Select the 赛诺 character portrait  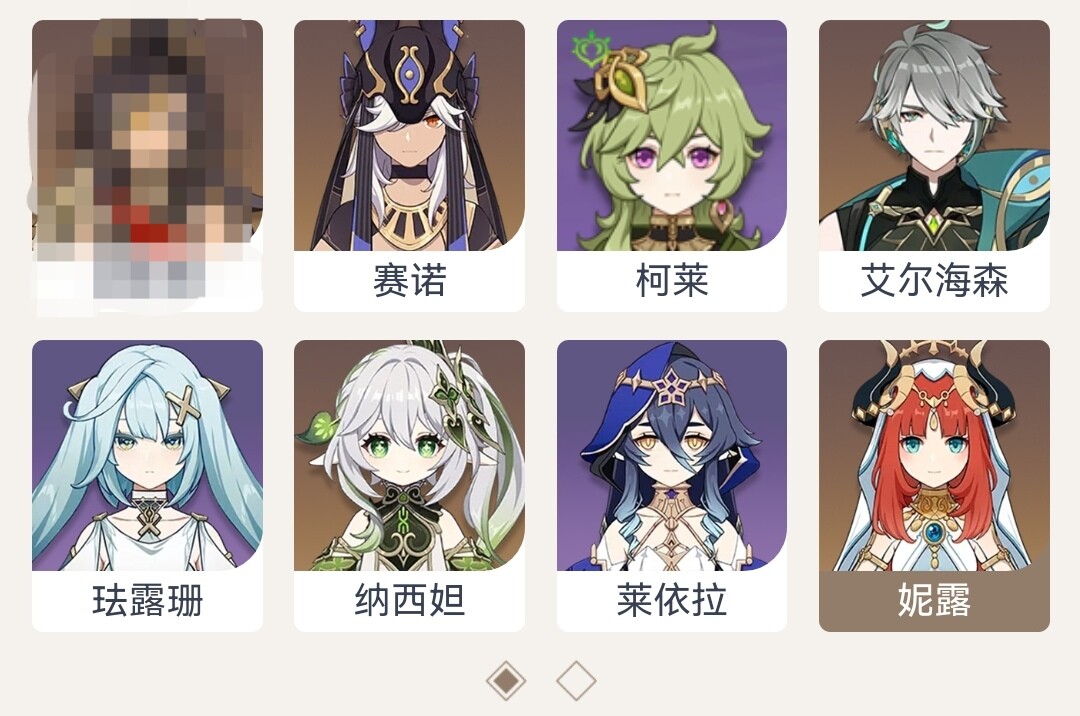click(x=409, y=136)
